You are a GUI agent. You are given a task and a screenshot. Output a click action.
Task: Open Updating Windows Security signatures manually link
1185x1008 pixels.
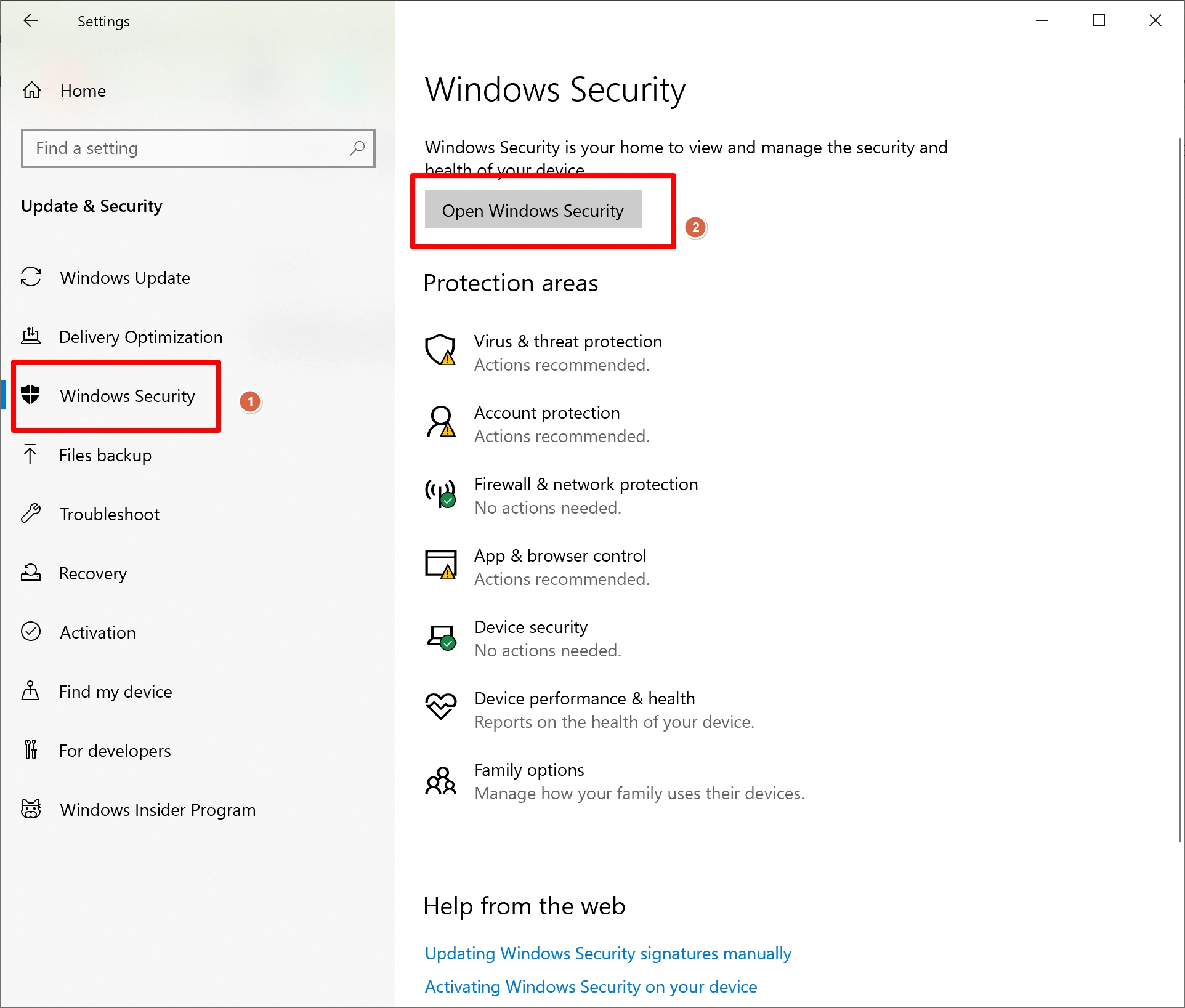(x=607, y=953)
